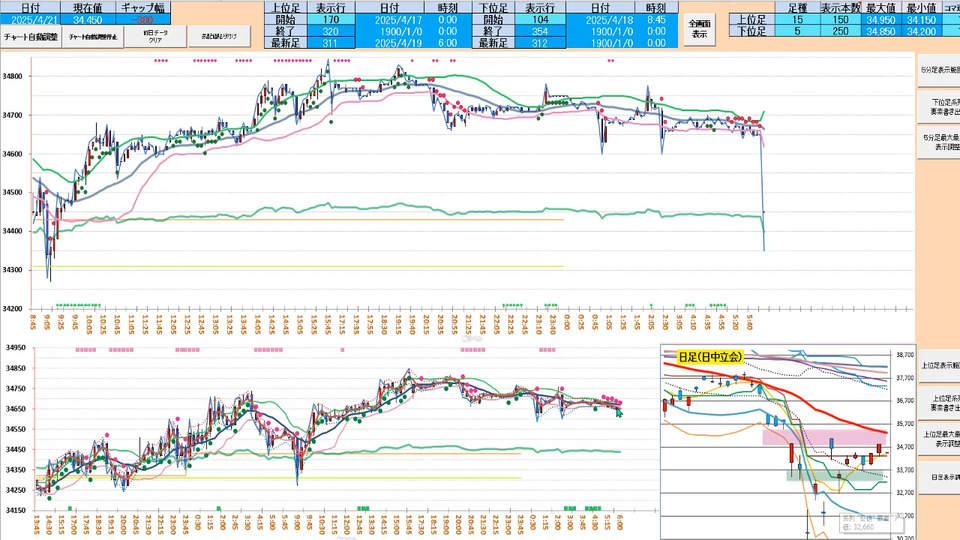Select the 上位足 start row cell 170
This screenshot has width=960, height=540.
point(331,20)
